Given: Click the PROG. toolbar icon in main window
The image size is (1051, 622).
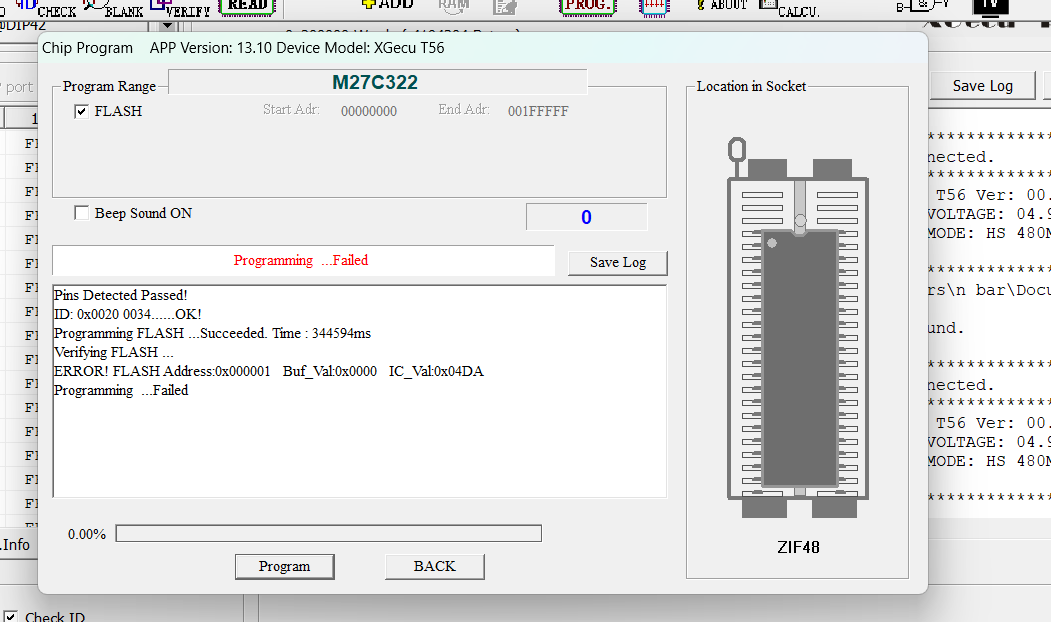Looking at the screenshot, I should point(587,7).
